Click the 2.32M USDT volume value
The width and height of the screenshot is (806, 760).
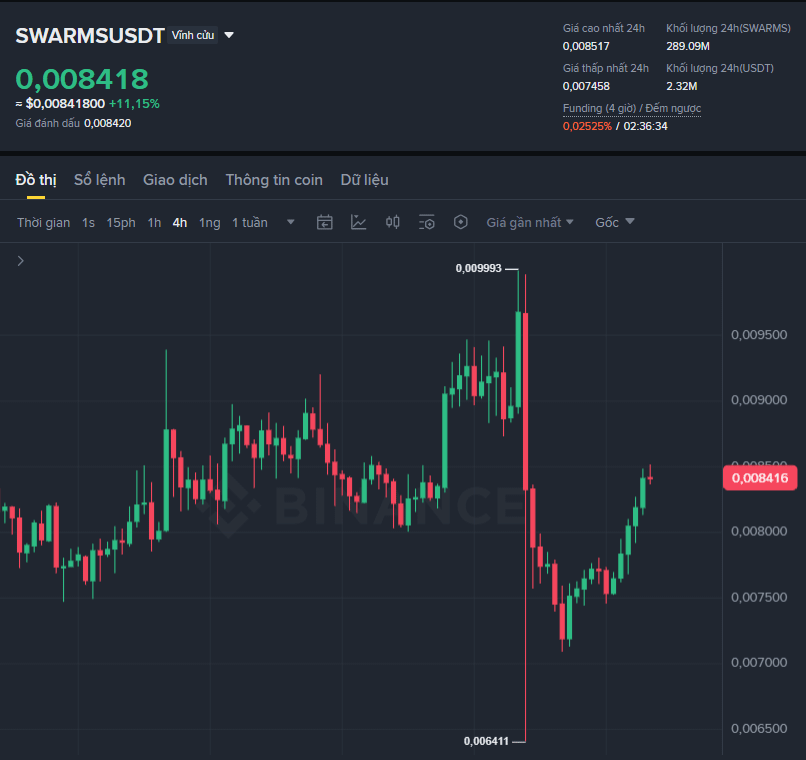pyautogui.click(x=682, y=86)
